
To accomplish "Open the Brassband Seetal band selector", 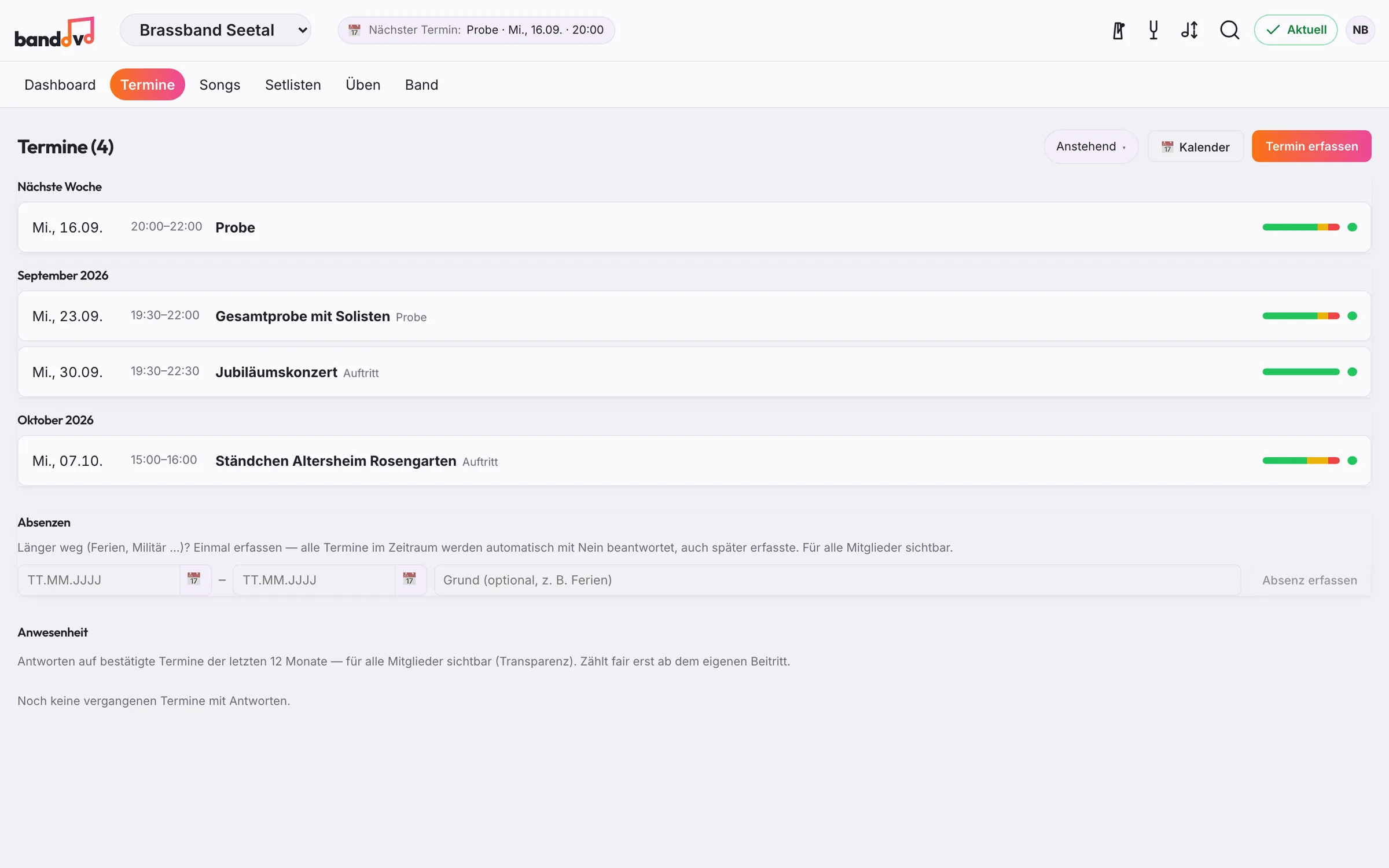I will 215,30.
